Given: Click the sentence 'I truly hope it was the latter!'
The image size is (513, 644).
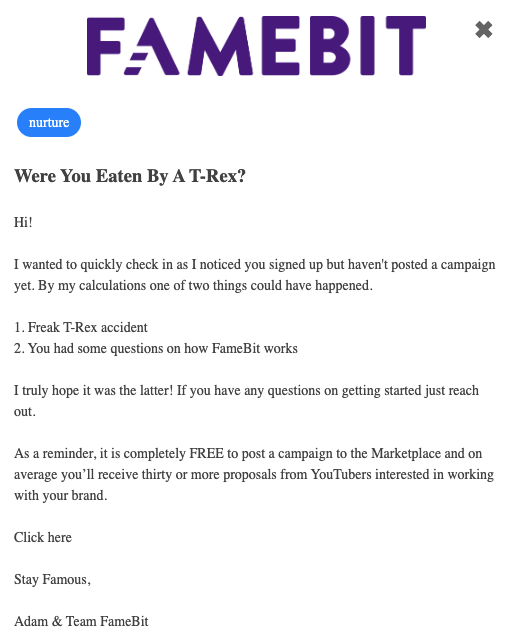Looking at the screenshot, I should pos(94,390).
